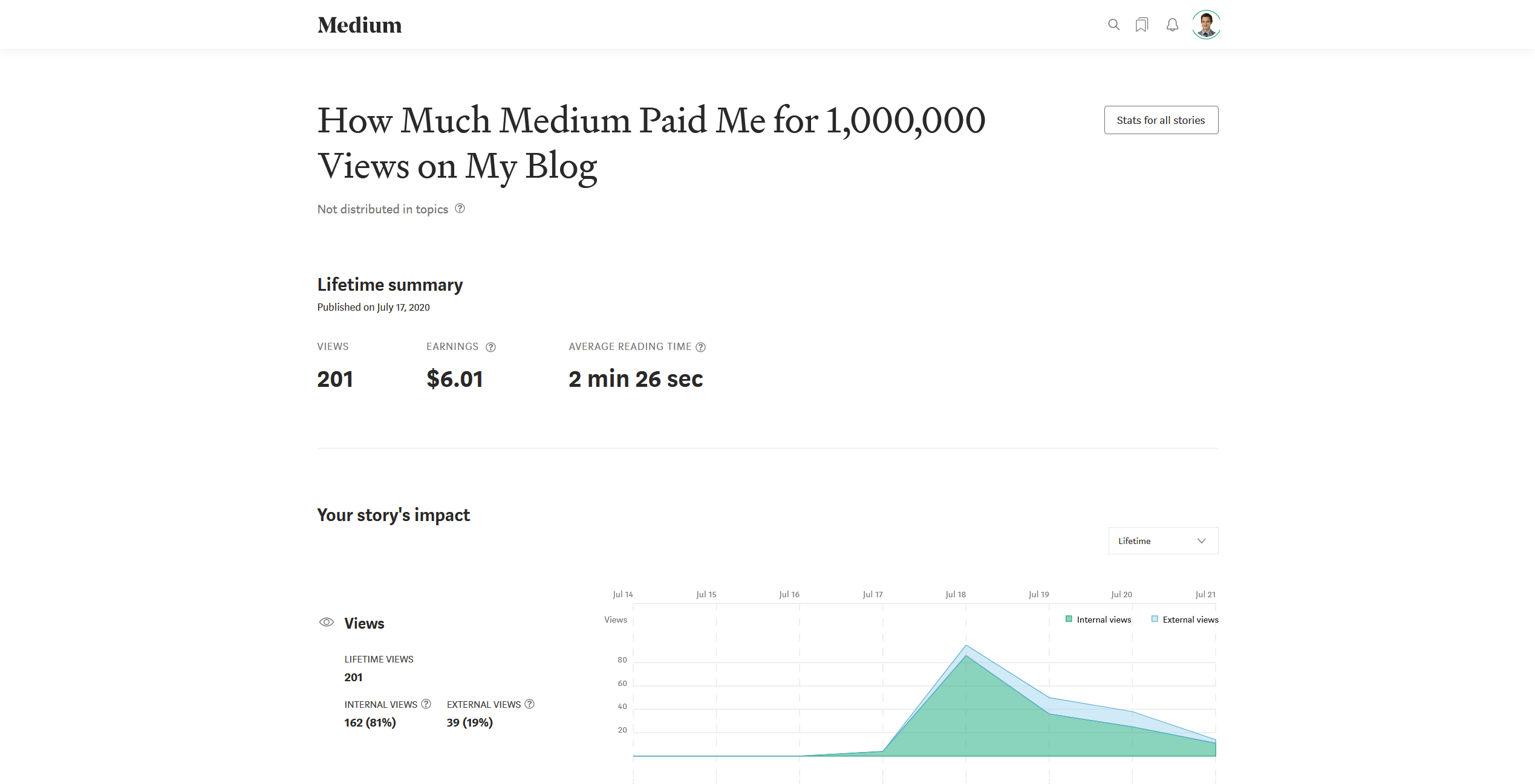Click the $6.01 earnings value
The width and height of the screenshot is (1535, 784).
tap(455, 379)
